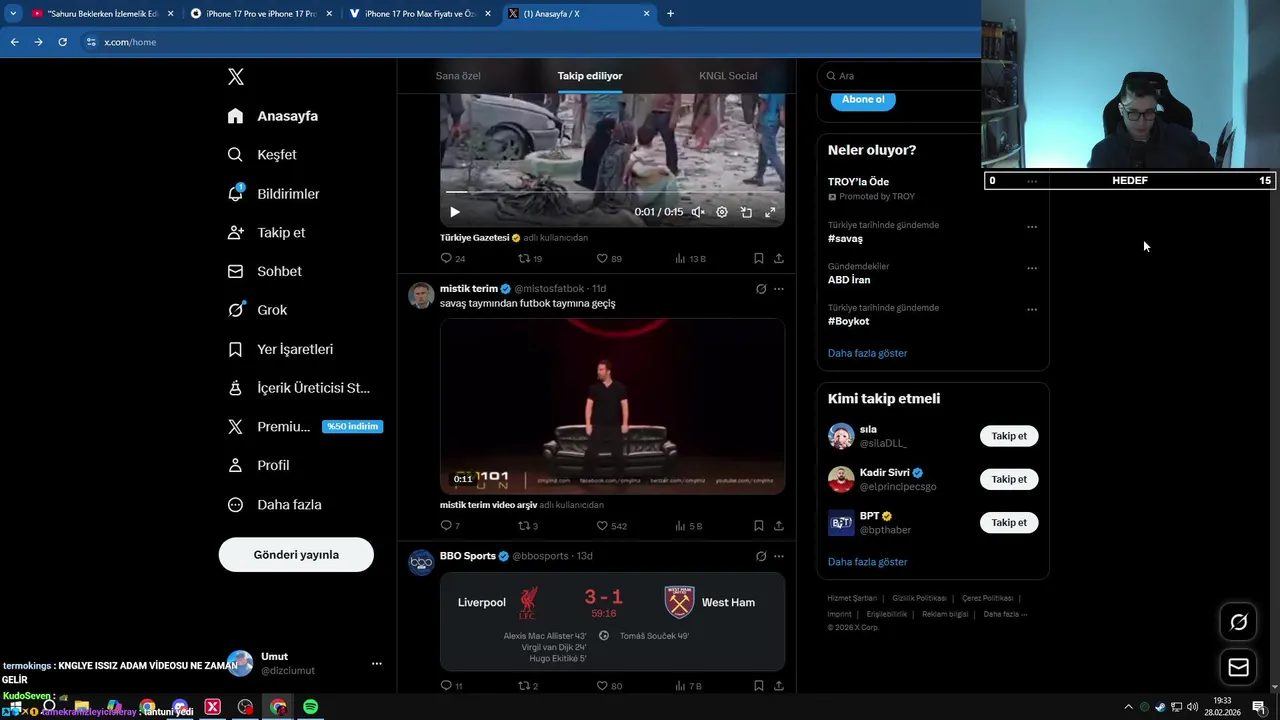The image size is (1280, 720).
Task: Open Premium in the sidebar
Action: tap(304, 427)
